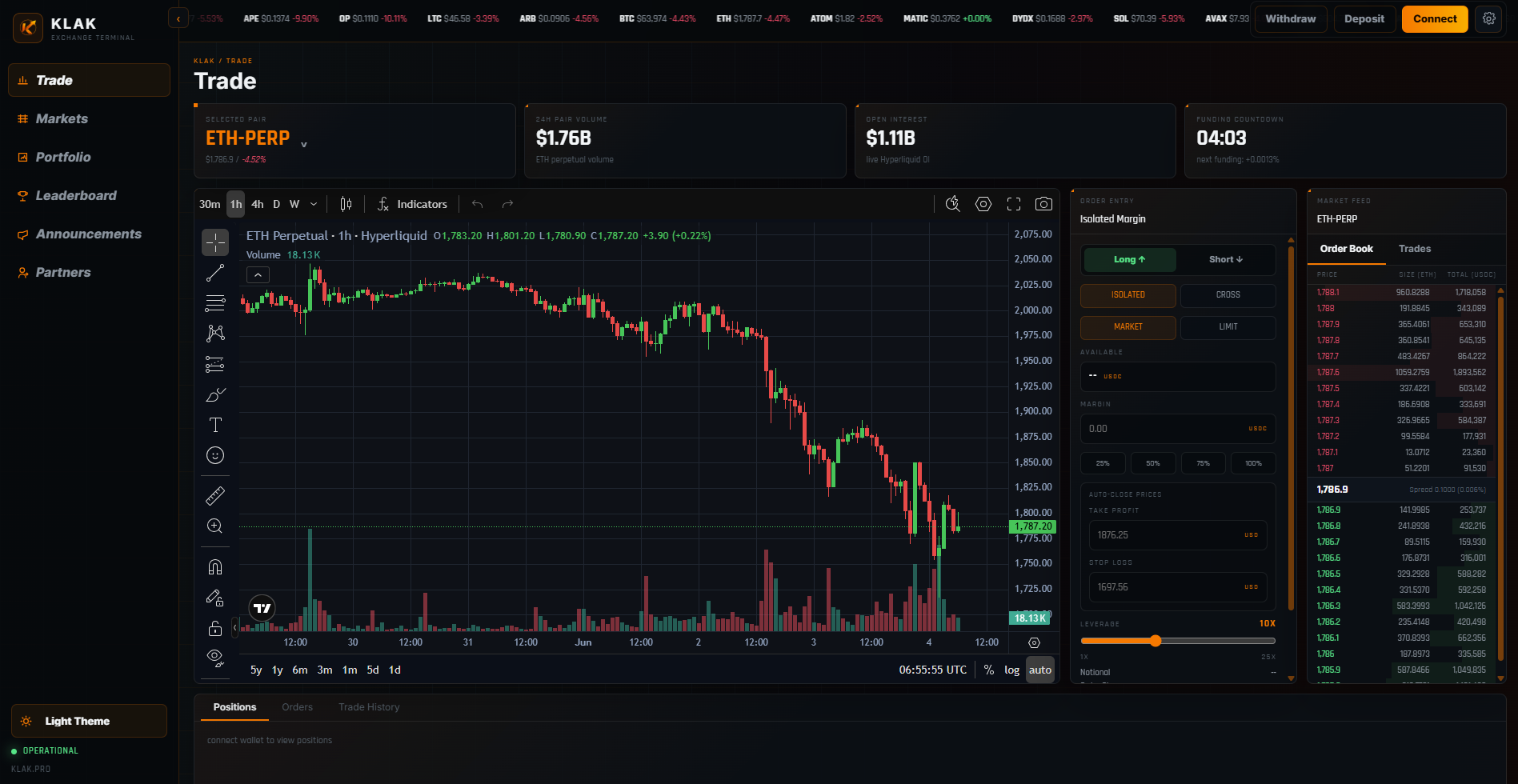1518x784 pixels.
Task: Expand the time interval dropdown arrow
Action: click(314, 204)
